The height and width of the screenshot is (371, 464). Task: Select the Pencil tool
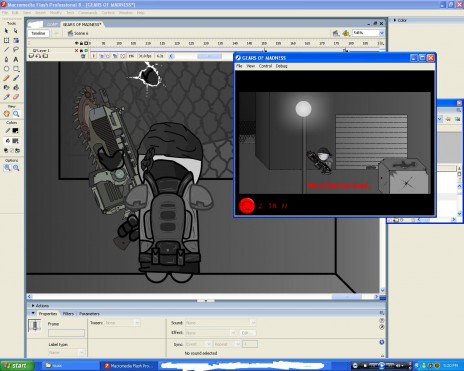click(6, 78)
